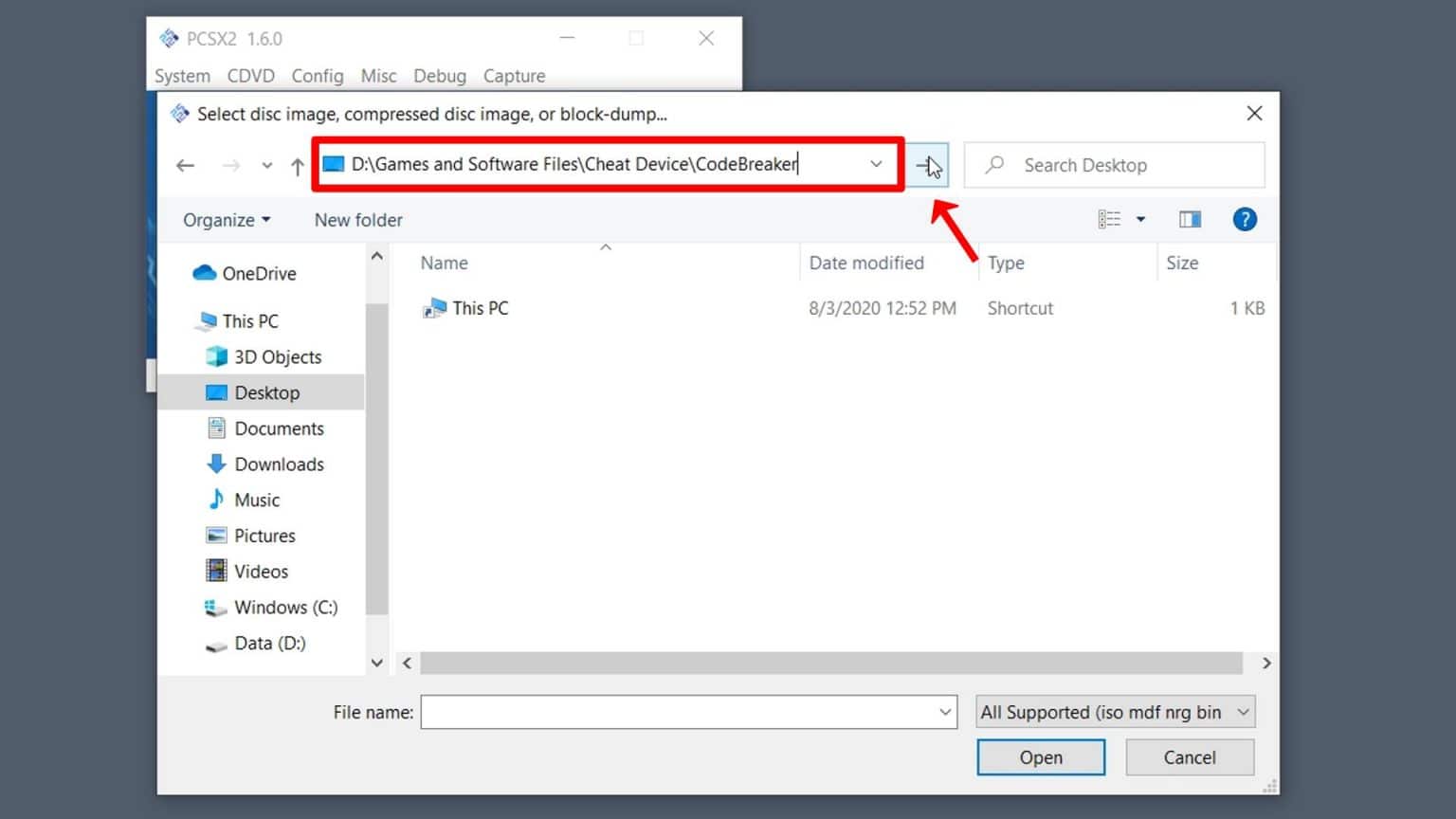Go up one folder level arrow

pos(298,166)
